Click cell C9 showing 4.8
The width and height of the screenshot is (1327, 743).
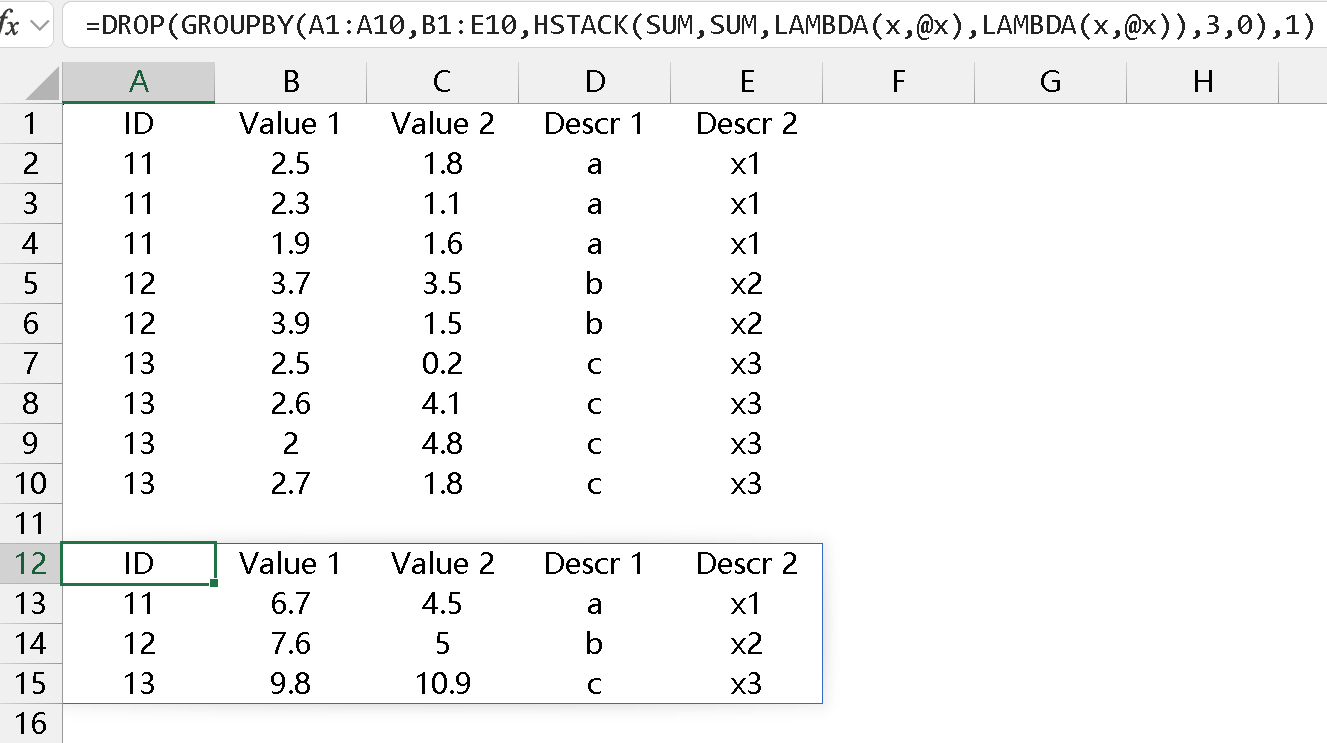[x=442, y=444]
